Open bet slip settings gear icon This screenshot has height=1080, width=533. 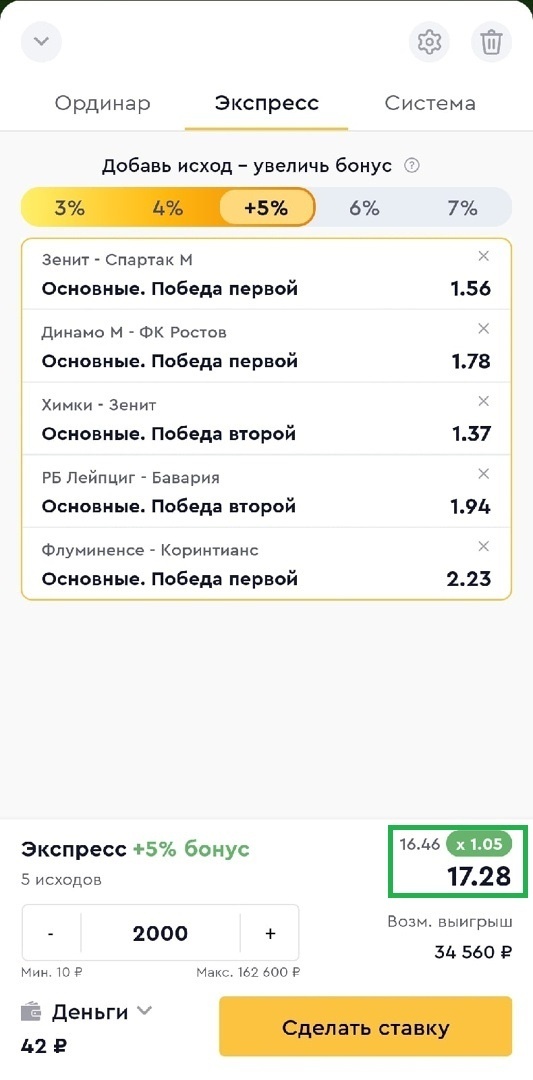[429, 42]
